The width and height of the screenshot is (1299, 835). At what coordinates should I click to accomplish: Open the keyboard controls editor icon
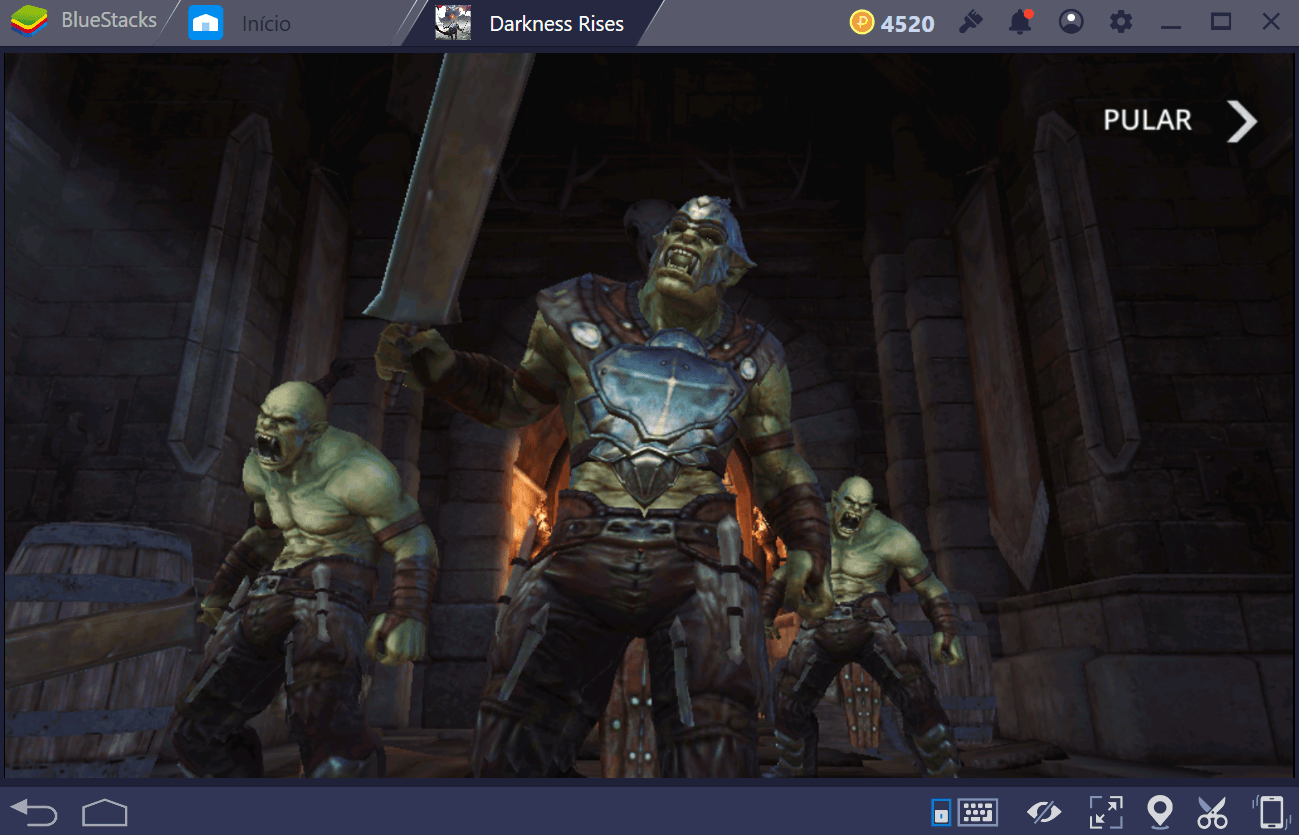[x=978, y=812]
